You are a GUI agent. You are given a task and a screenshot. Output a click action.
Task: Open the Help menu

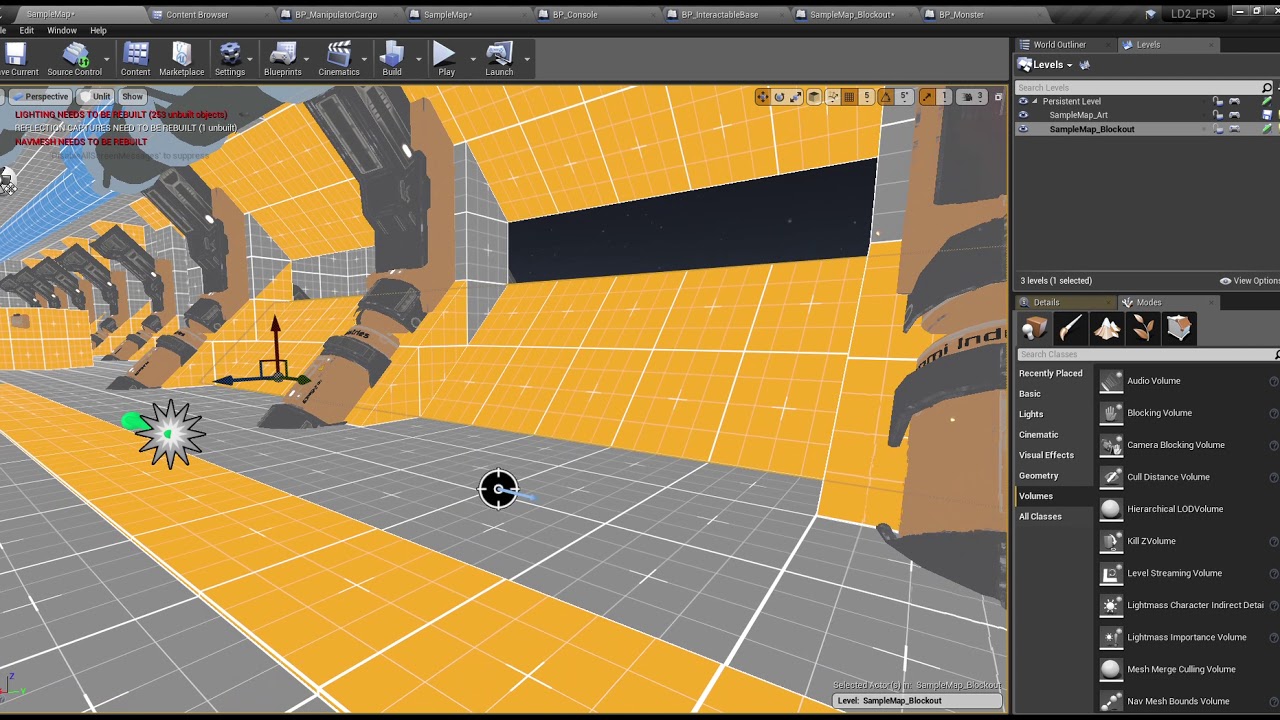pyautogui.click(x=98, y=30)
